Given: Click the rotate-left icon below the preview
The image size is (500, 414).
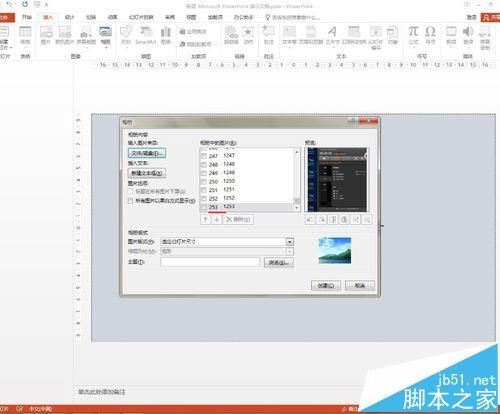Looking at the screenshot, I should 310,219.
